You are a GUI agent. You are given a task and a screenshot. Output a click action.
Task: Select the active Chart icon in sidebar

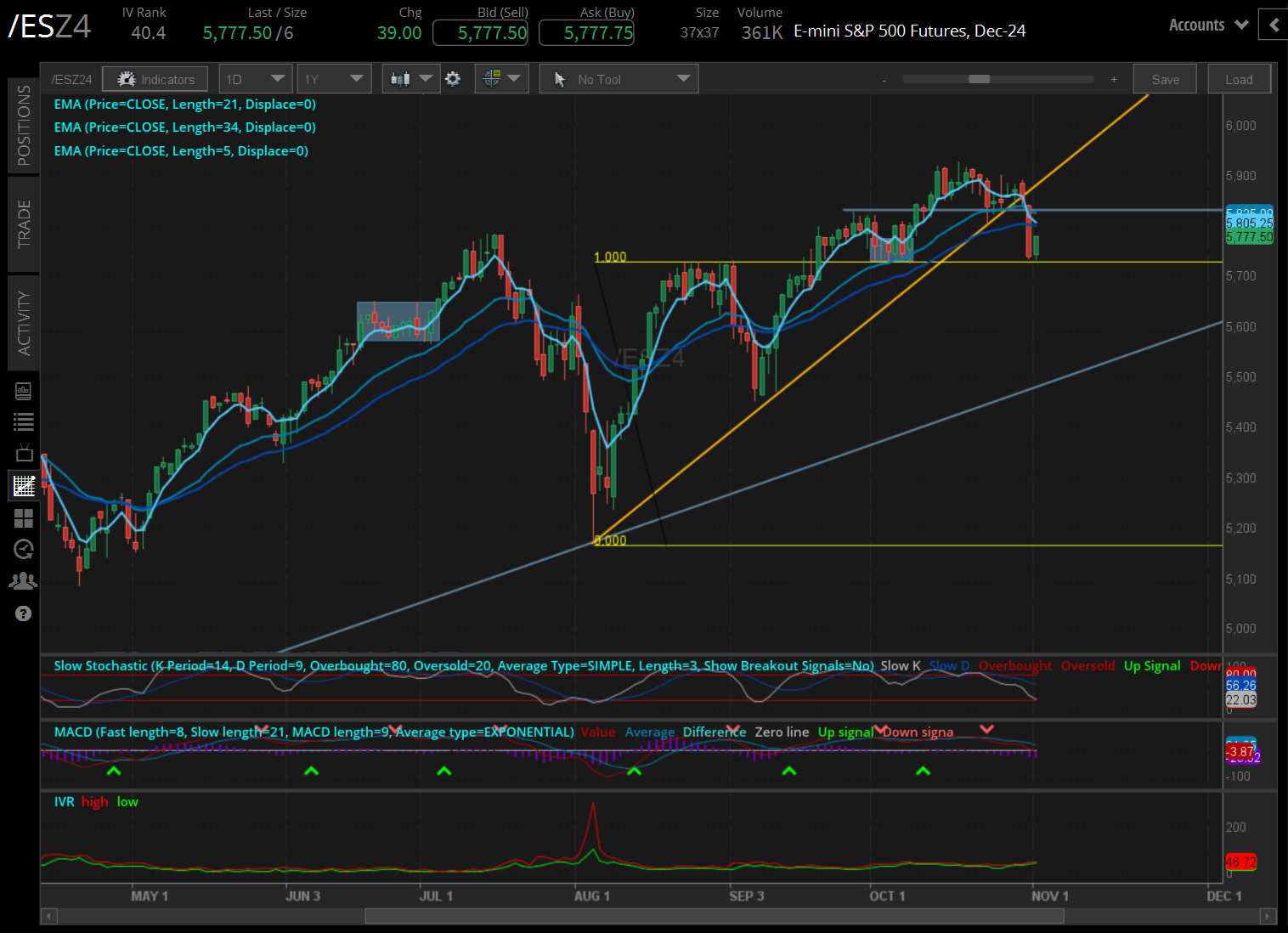24,485
